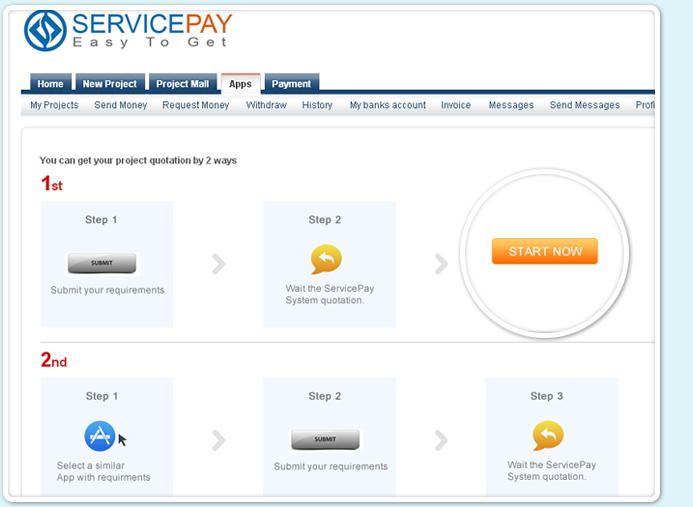
Task: Click the yellow reply bubble in Step 3
Action: click(x=548, y=436)
